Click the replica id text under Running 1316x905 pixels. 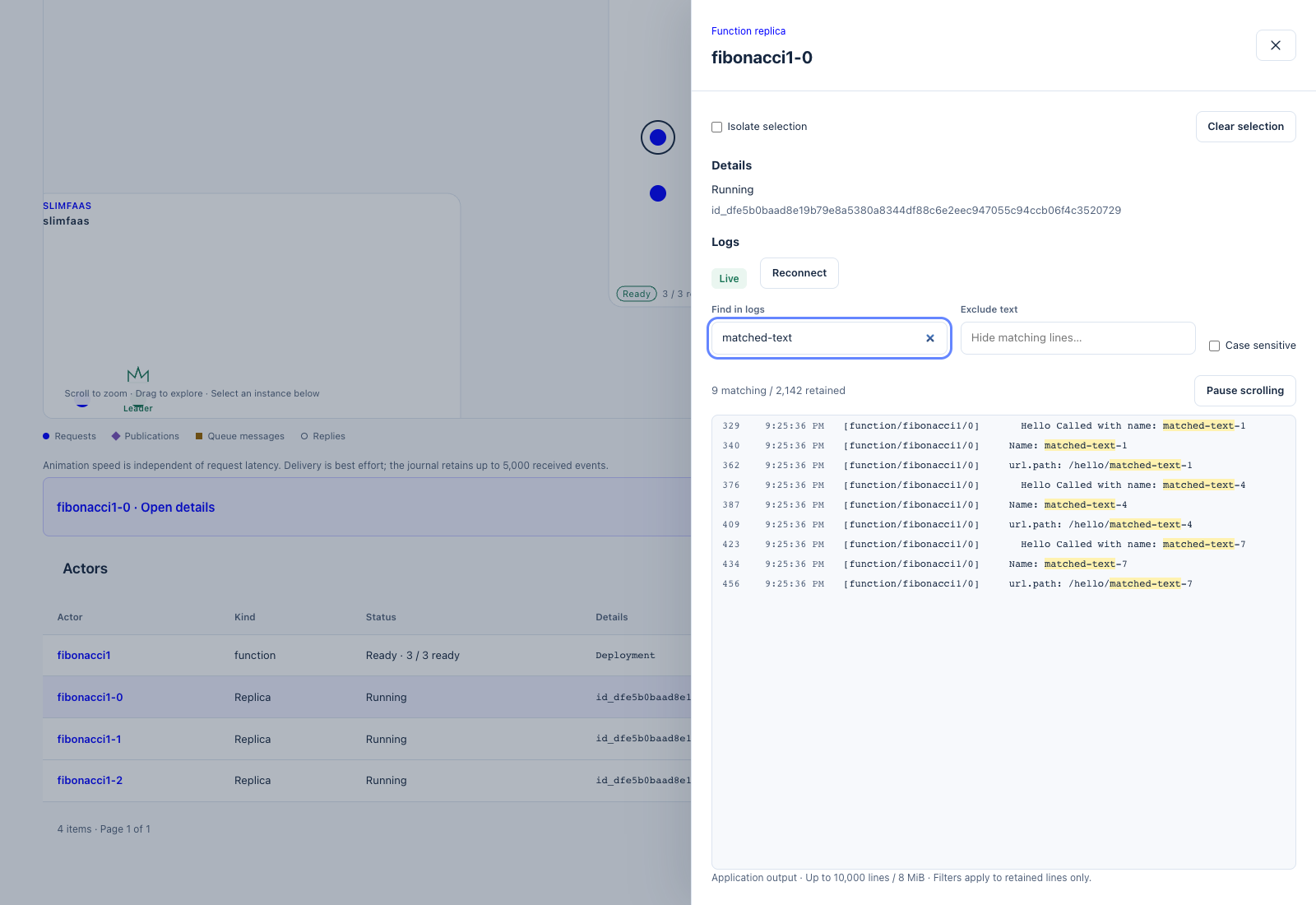tap(916, 211)
